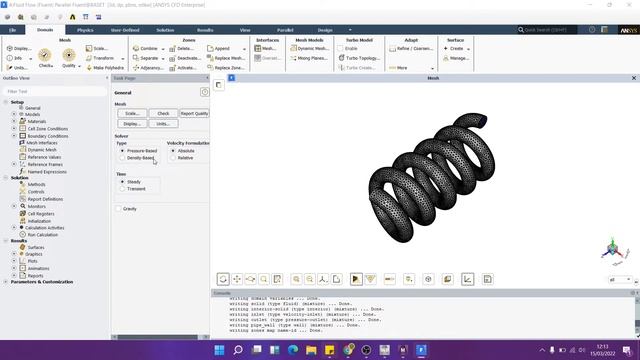Select Steady time option

[x=122, y=182]
